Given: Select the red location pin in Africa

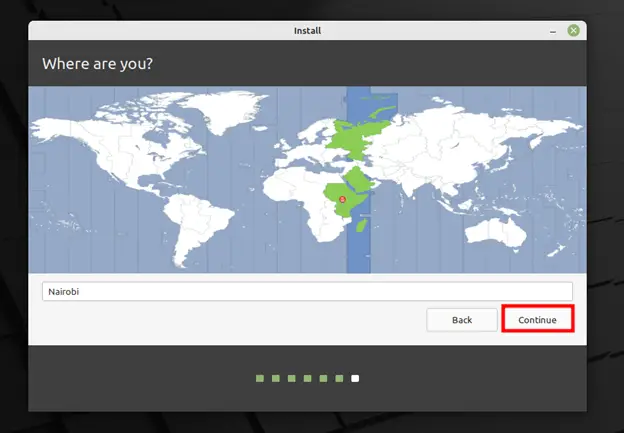Looking at the screenshot, I should (x=342, y=199).
